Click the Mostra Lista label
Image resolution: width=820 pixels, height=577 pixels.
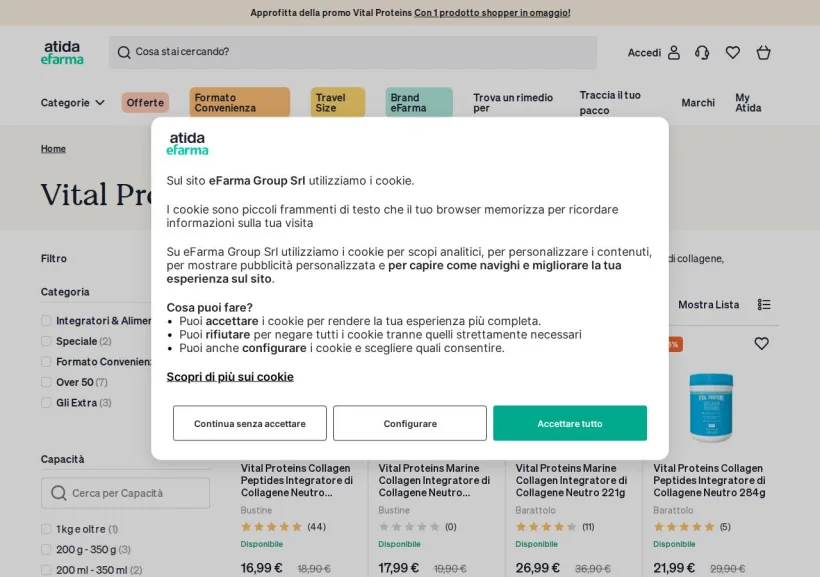click(709, 304)
